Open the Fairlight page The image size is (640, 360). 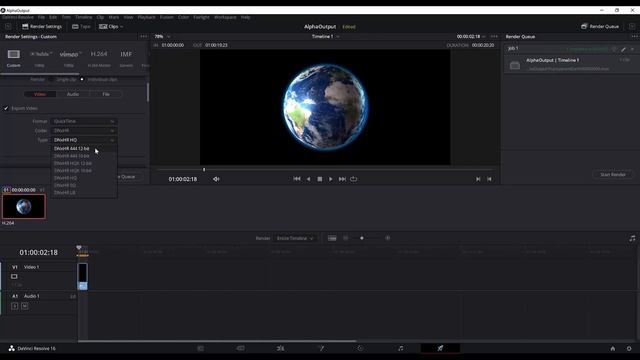[x=400, y=348]
